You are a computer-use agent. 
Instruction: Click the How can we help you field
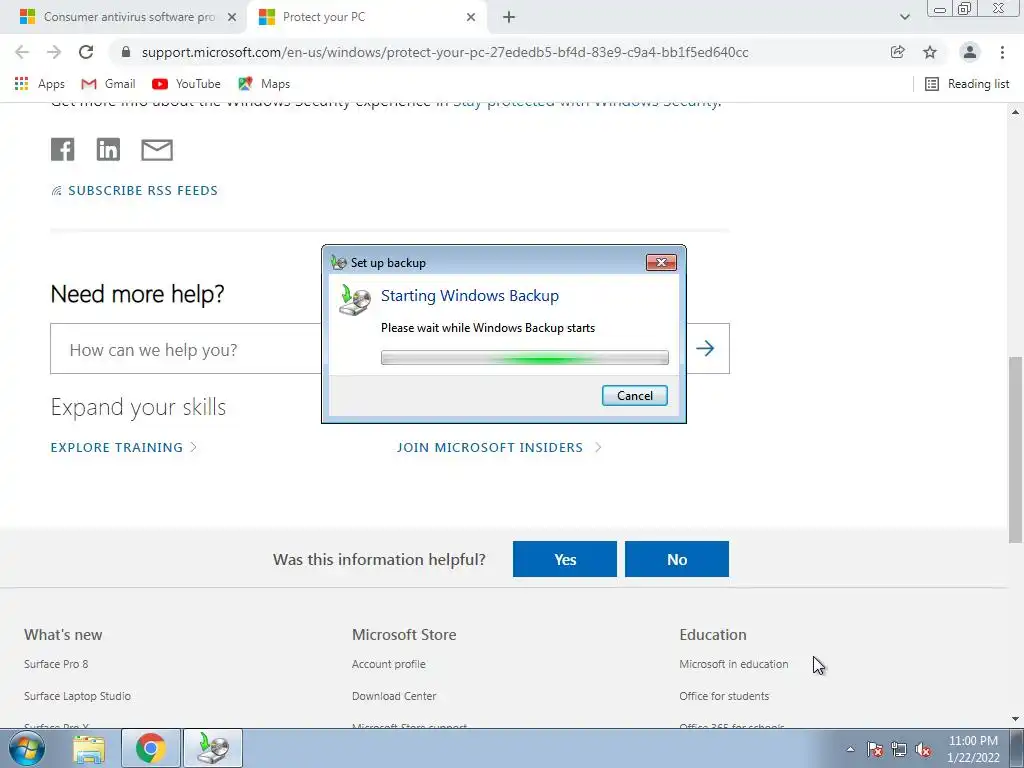pyautogui.click(x=186, y=349)
